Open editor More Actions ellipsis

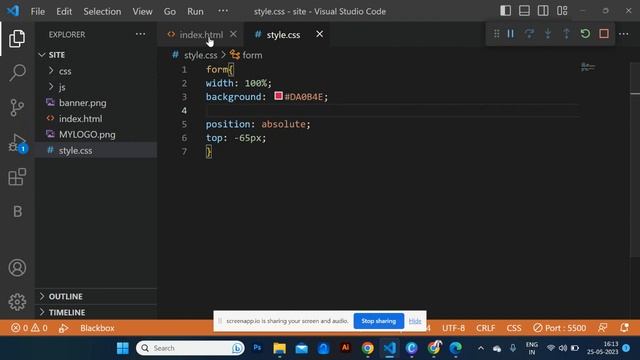[x=624, y=34]
